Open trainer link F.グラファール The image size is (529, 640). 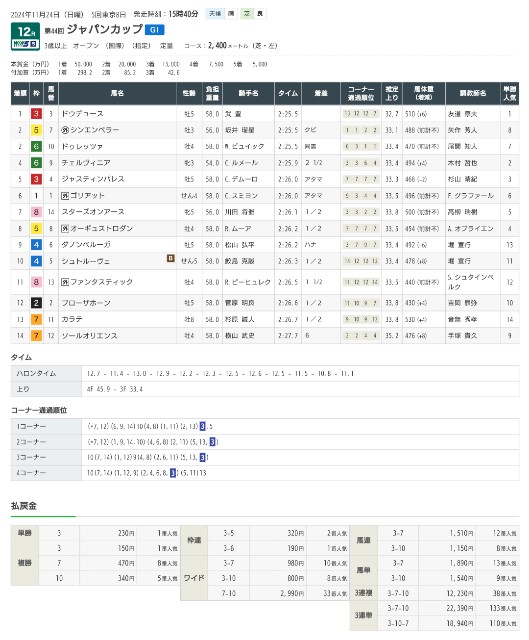pyautogui.click(x=471, y=196)
